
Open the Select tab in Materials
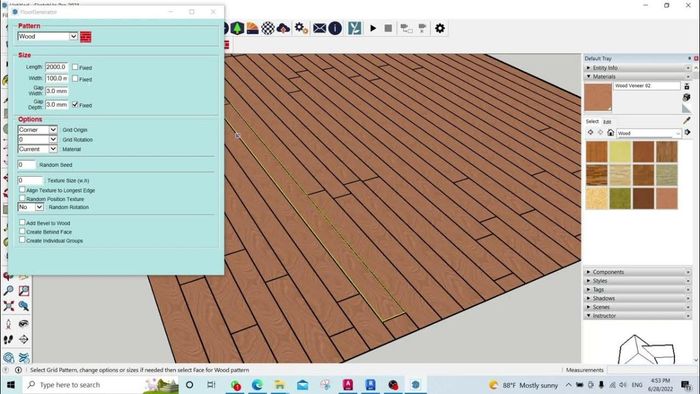592,121
